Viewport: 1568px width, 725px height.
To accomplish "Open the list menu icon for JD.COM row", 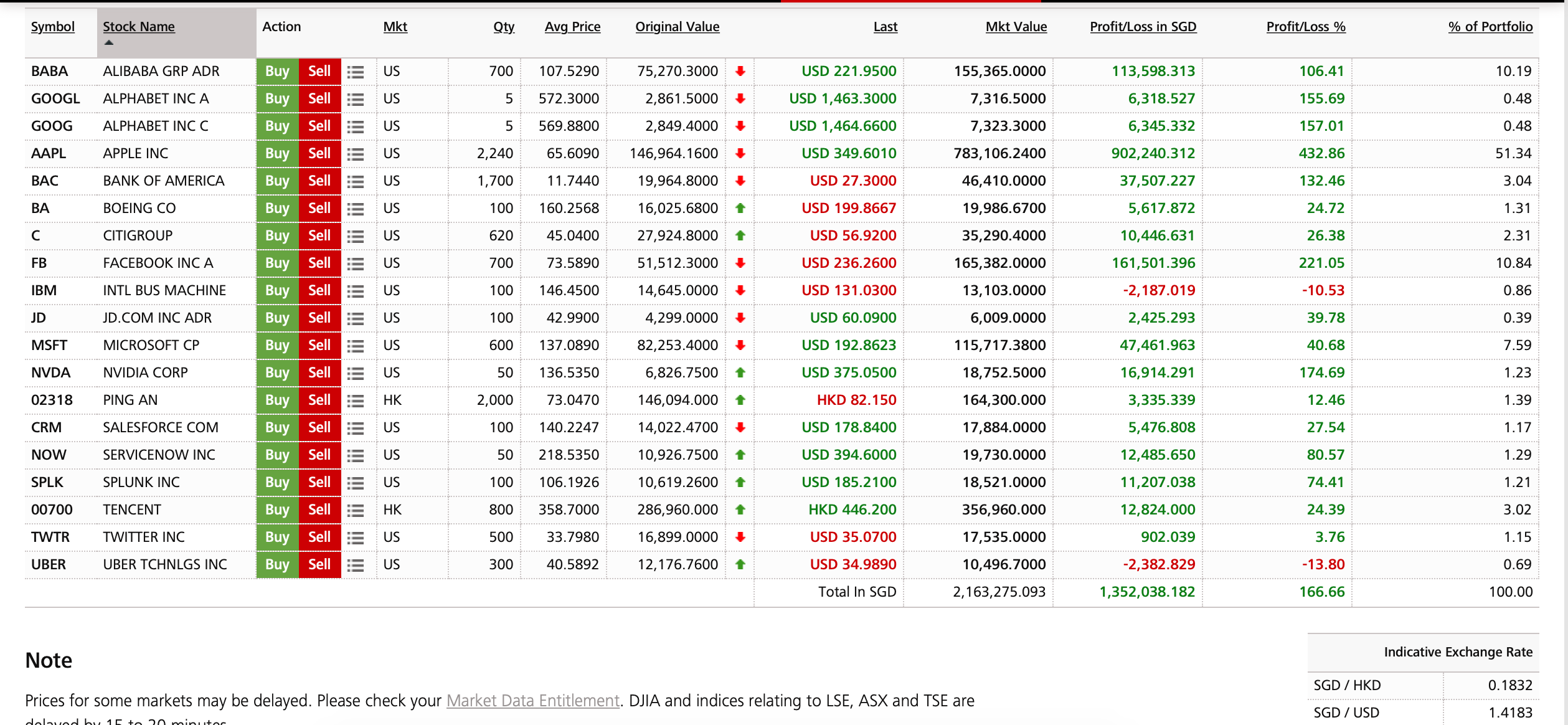I will (x=356, y=318).
